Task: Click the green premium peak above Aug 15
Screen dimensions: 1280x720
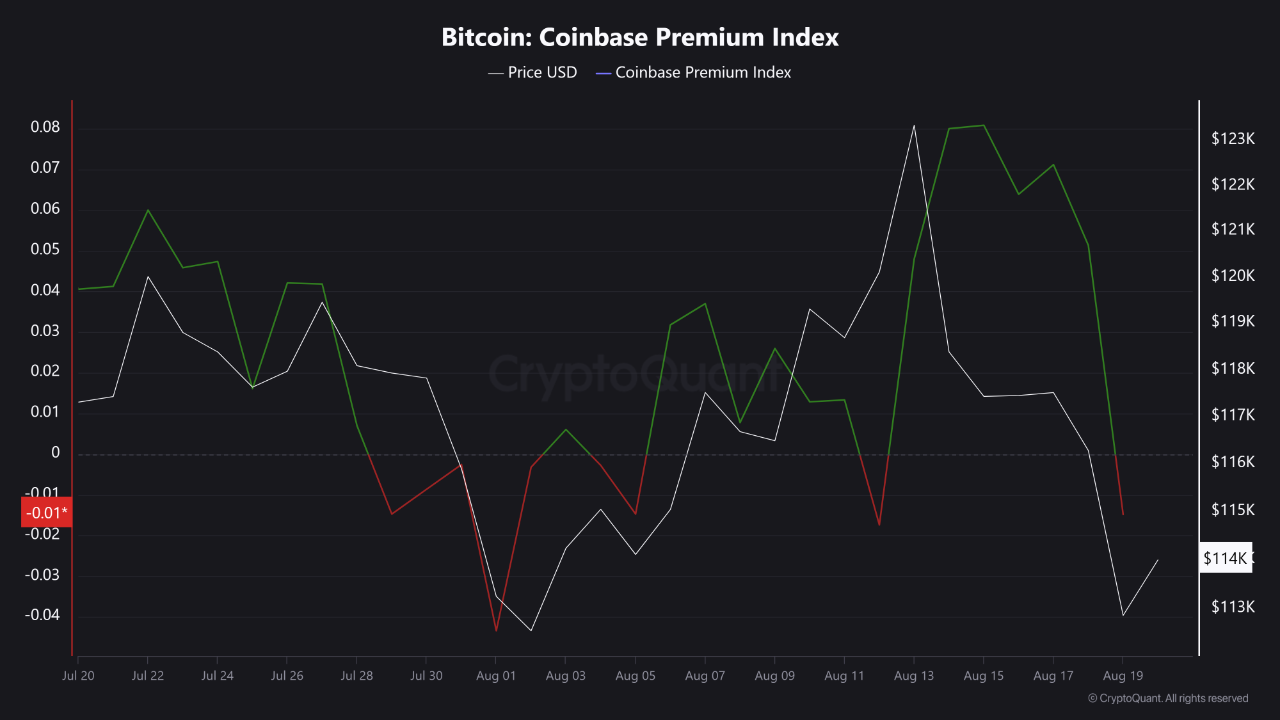Action: 984,126
